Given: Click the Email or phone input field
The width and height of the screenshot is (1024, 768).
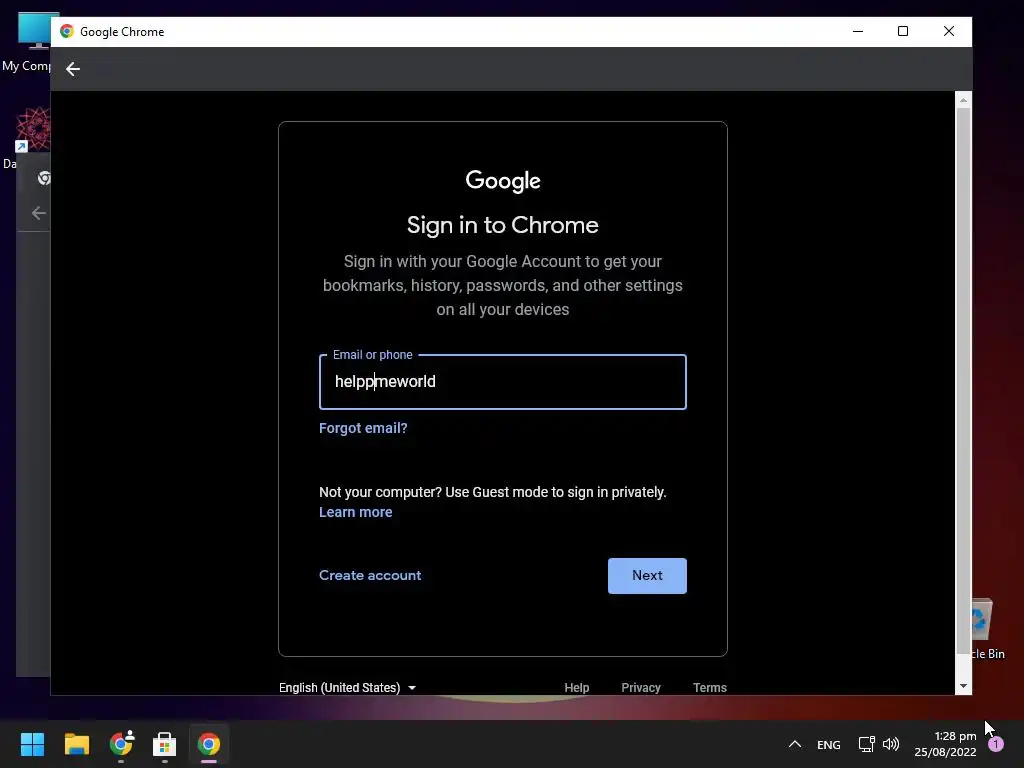Looking at the screenshot, I should [502, 382].
